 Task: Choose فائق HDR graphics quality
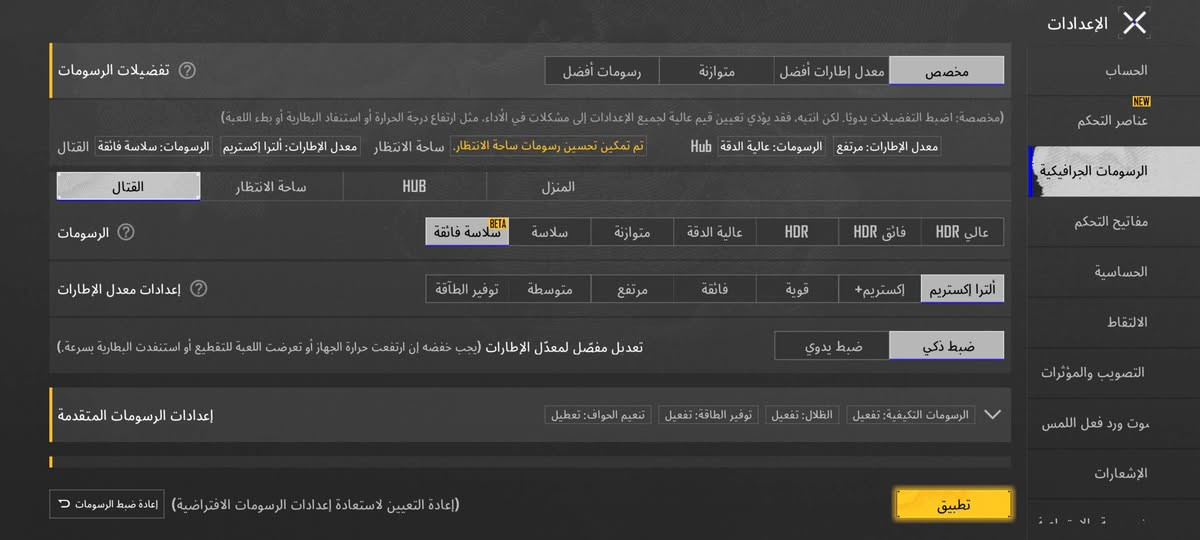point(879,232)
